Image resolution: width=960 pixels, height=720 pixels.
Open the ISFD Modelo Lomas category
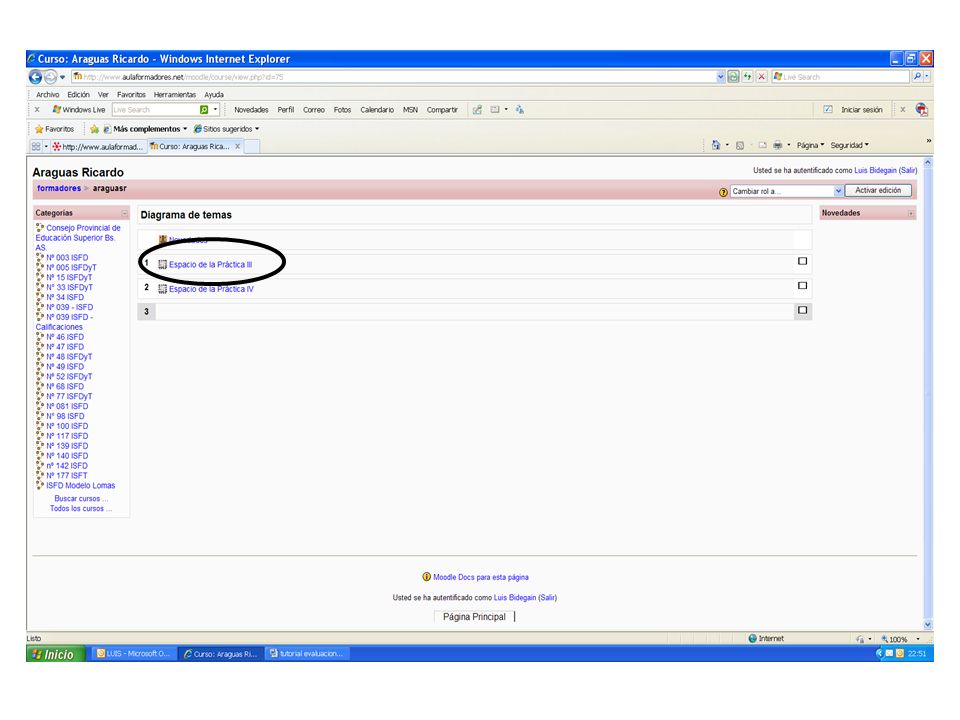coord(80,486)
